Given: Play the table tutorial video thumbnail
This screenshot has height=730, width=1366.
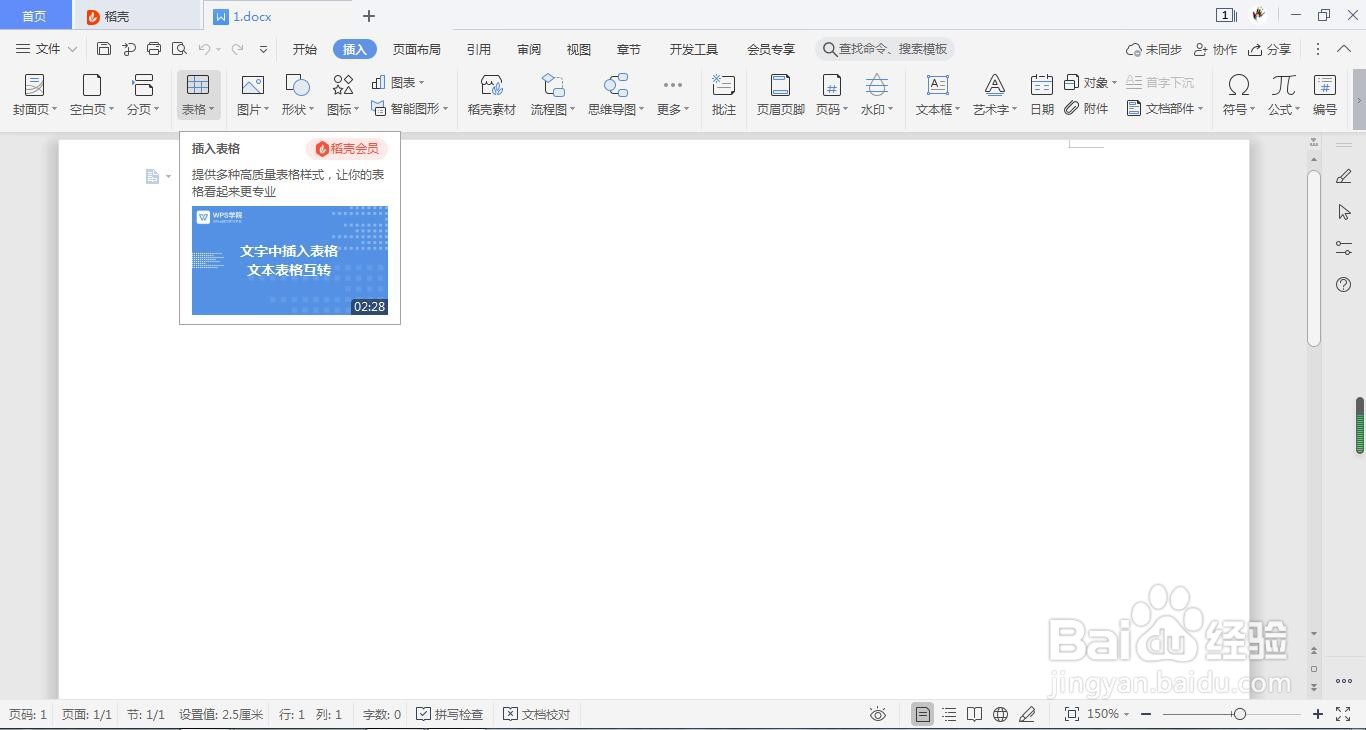Looking at the screenshot, I should click(290, 260).
